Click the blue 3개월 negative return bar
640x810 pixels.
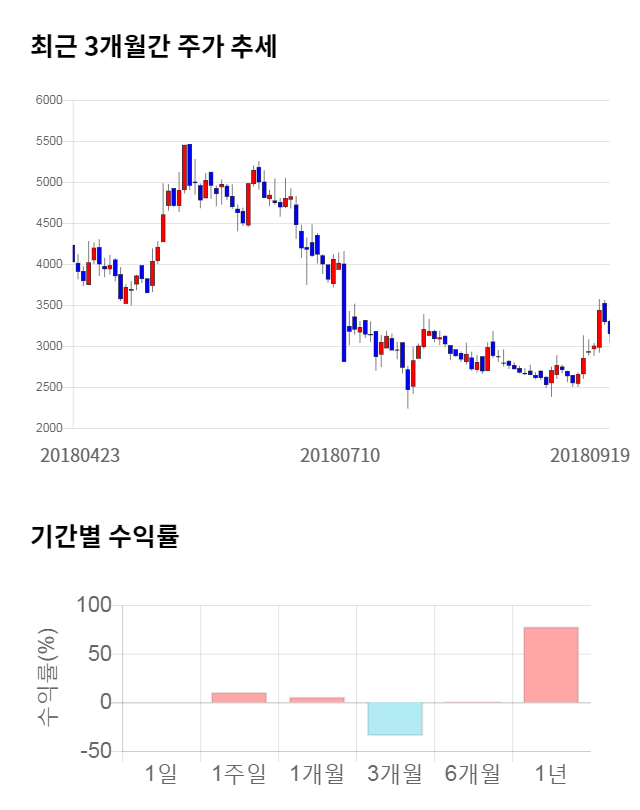[395, 719]
